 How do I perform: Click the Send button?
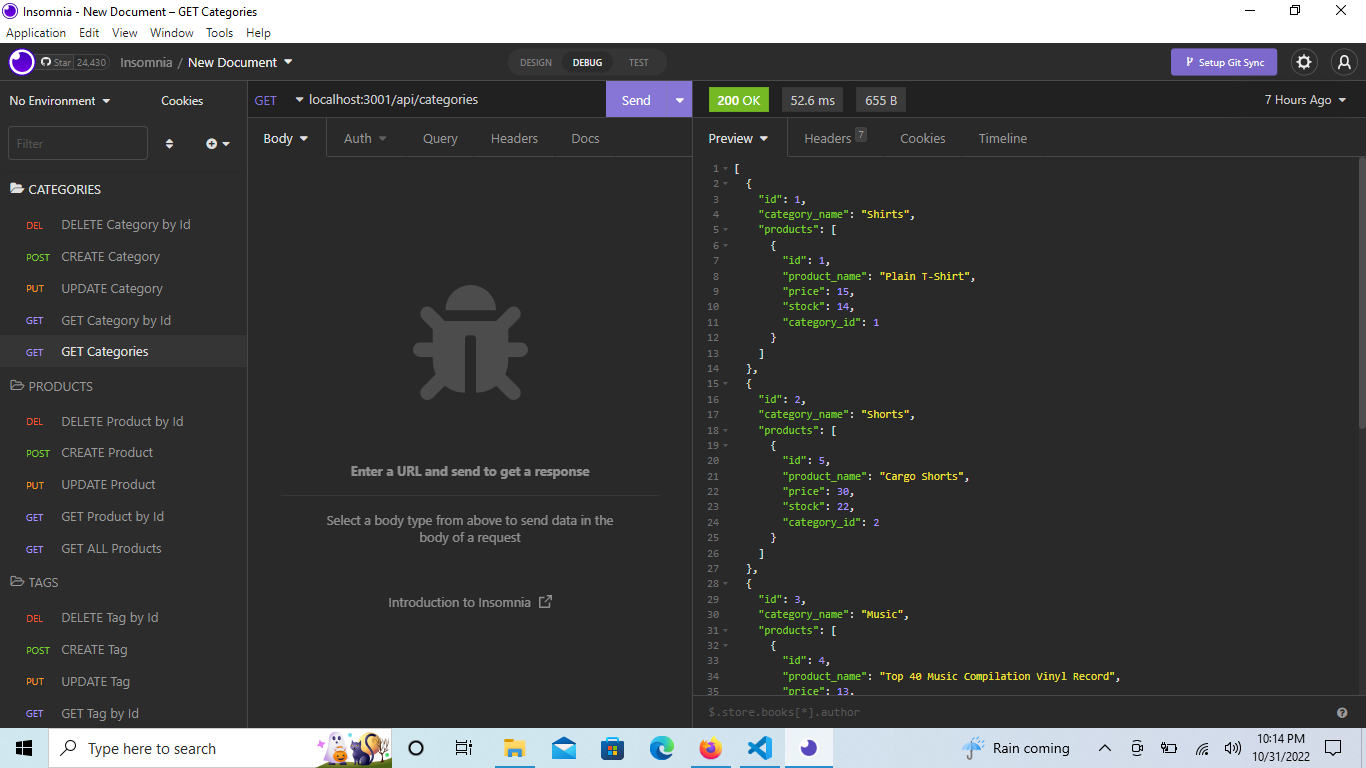pyautogui.click(x=636, y=100)
